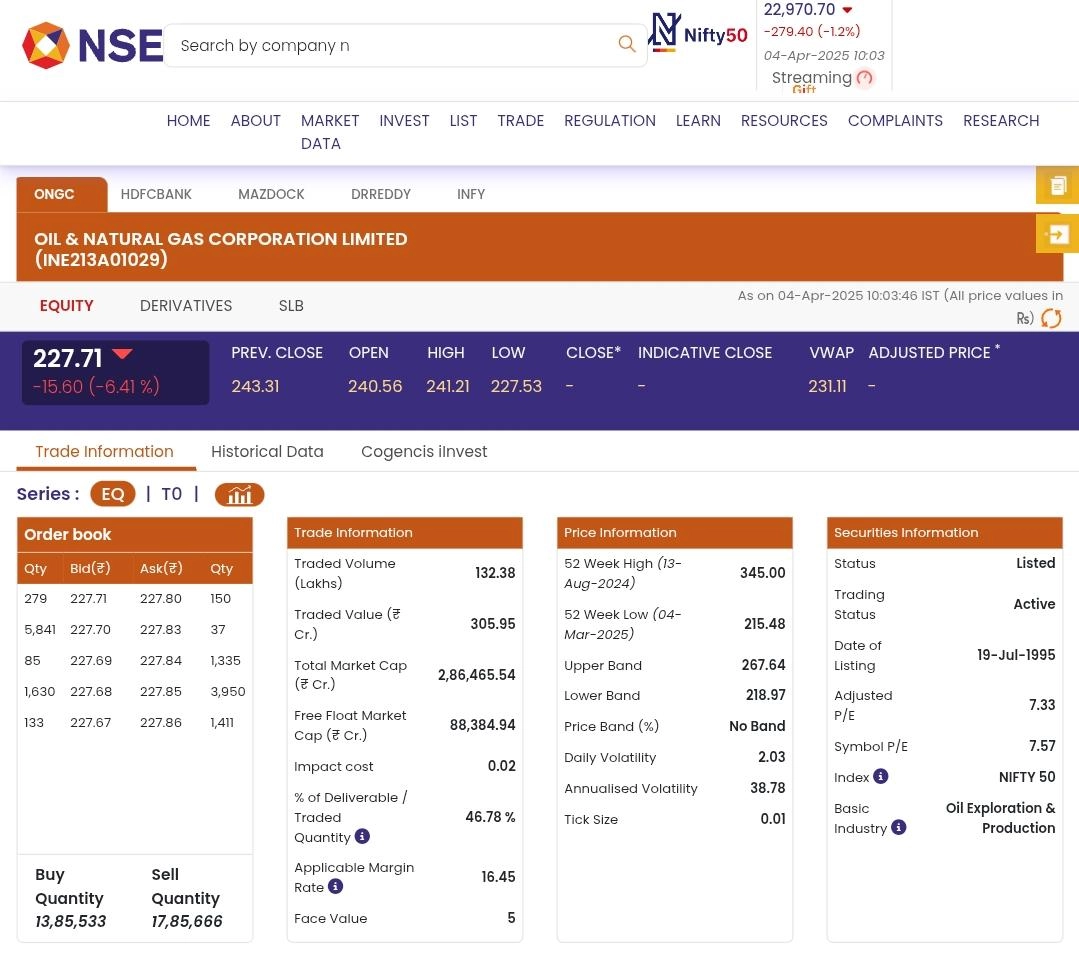The image size is (1079, 953).
Task: Switch to the HDFCBANK tab
Action: click(156, 194)
